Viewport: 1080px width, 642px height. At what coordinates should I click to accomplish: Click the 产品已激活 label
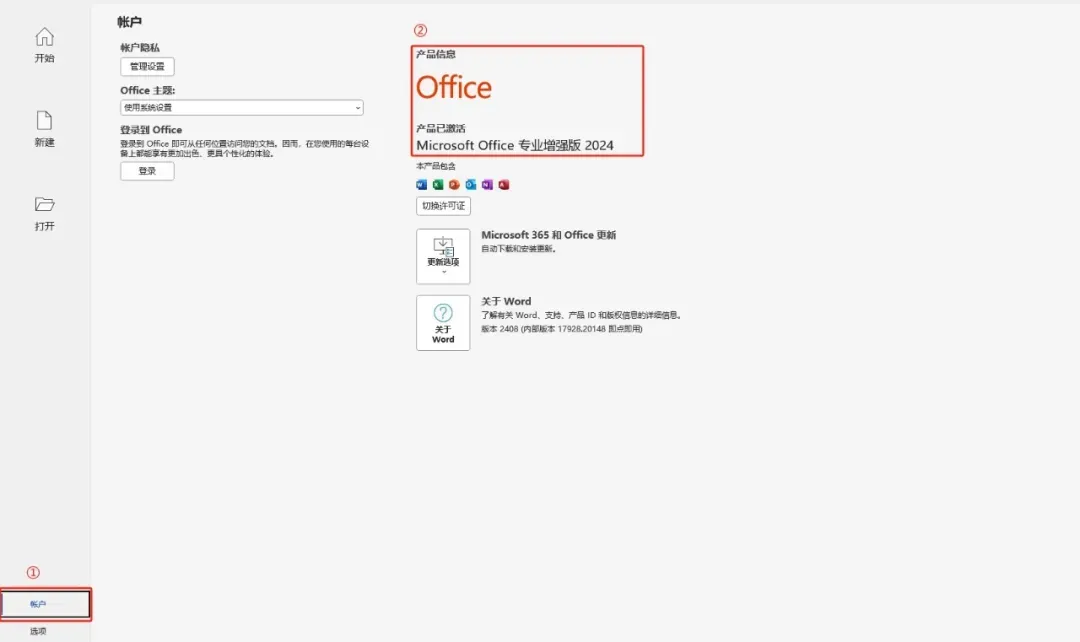(441, 128)
